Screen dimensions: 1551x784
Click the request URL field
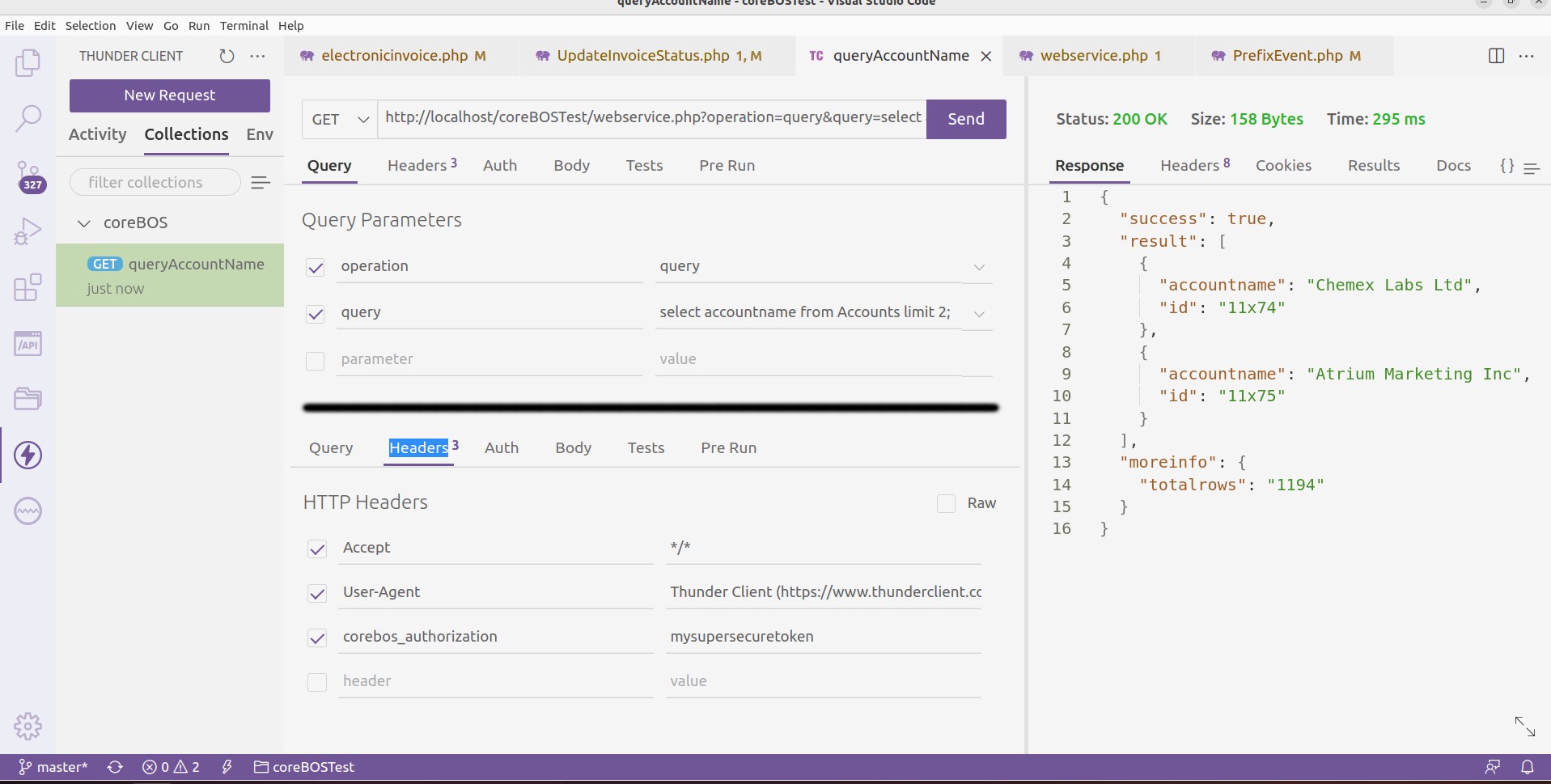[652, 118]
